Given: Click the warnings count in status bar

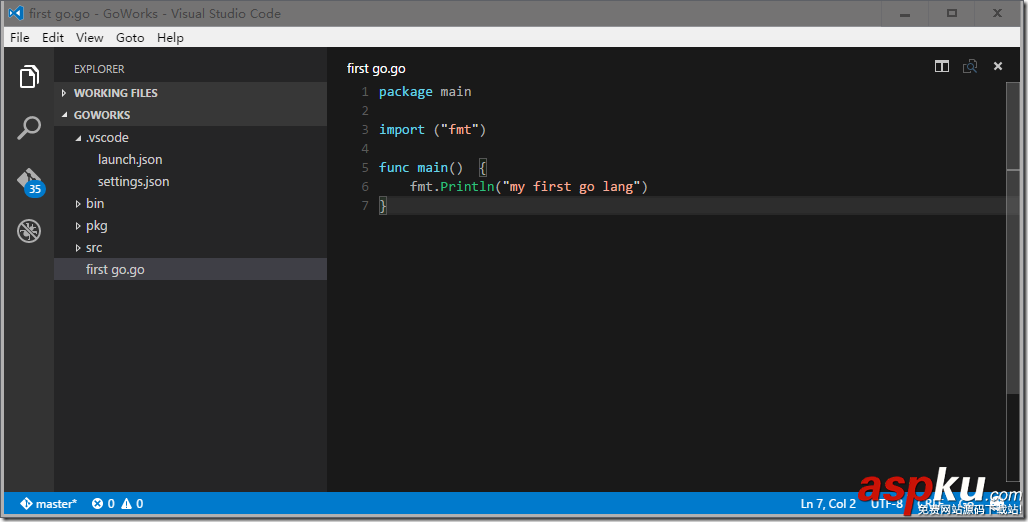Looking at the screenshot, I should 132,504.
